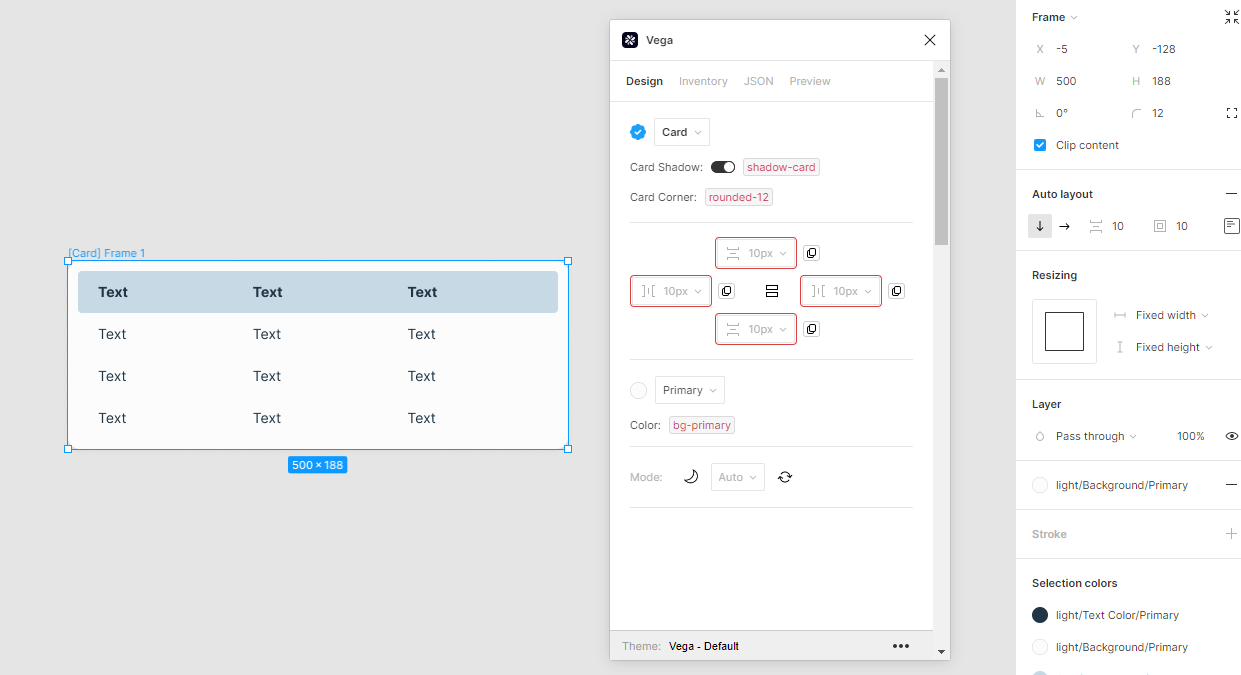Close the Vega plugin window
Image resolution: width=1241 pixels, height=675 pixels.
click(x=930, y=40)
